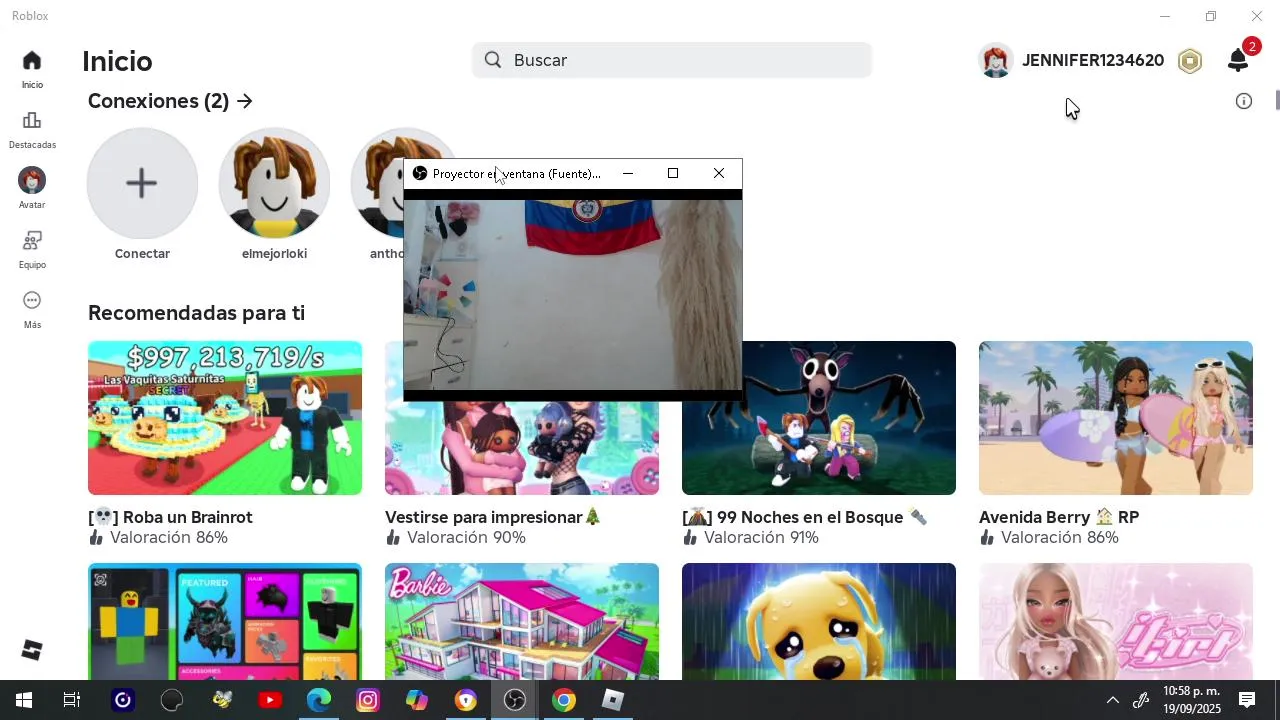
Task: Click the Conectar plus button
Action: [142, 183]
